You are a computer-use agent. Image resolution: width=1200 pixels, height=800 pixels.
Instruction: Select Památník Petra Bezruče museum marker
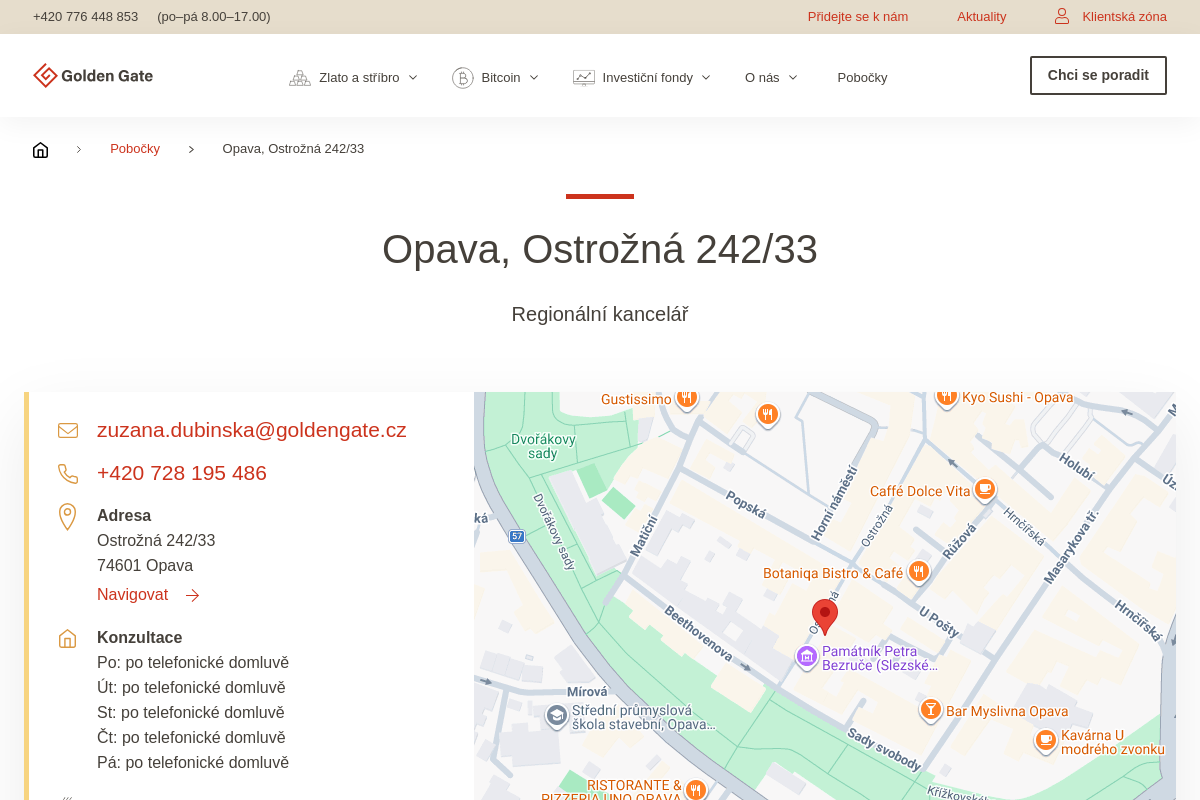click(806, 657)
